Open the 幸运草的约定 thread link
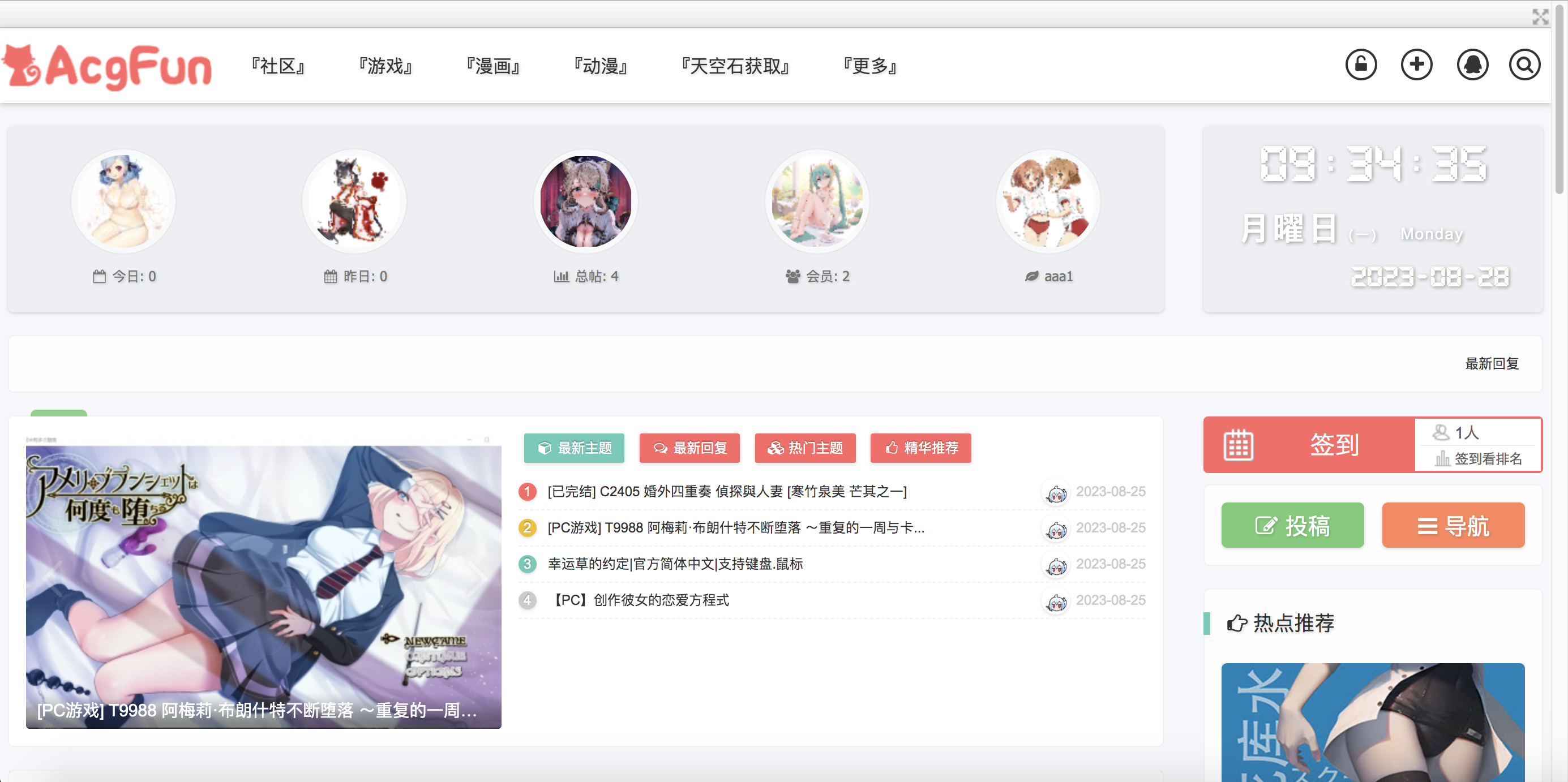 [675, 564]
